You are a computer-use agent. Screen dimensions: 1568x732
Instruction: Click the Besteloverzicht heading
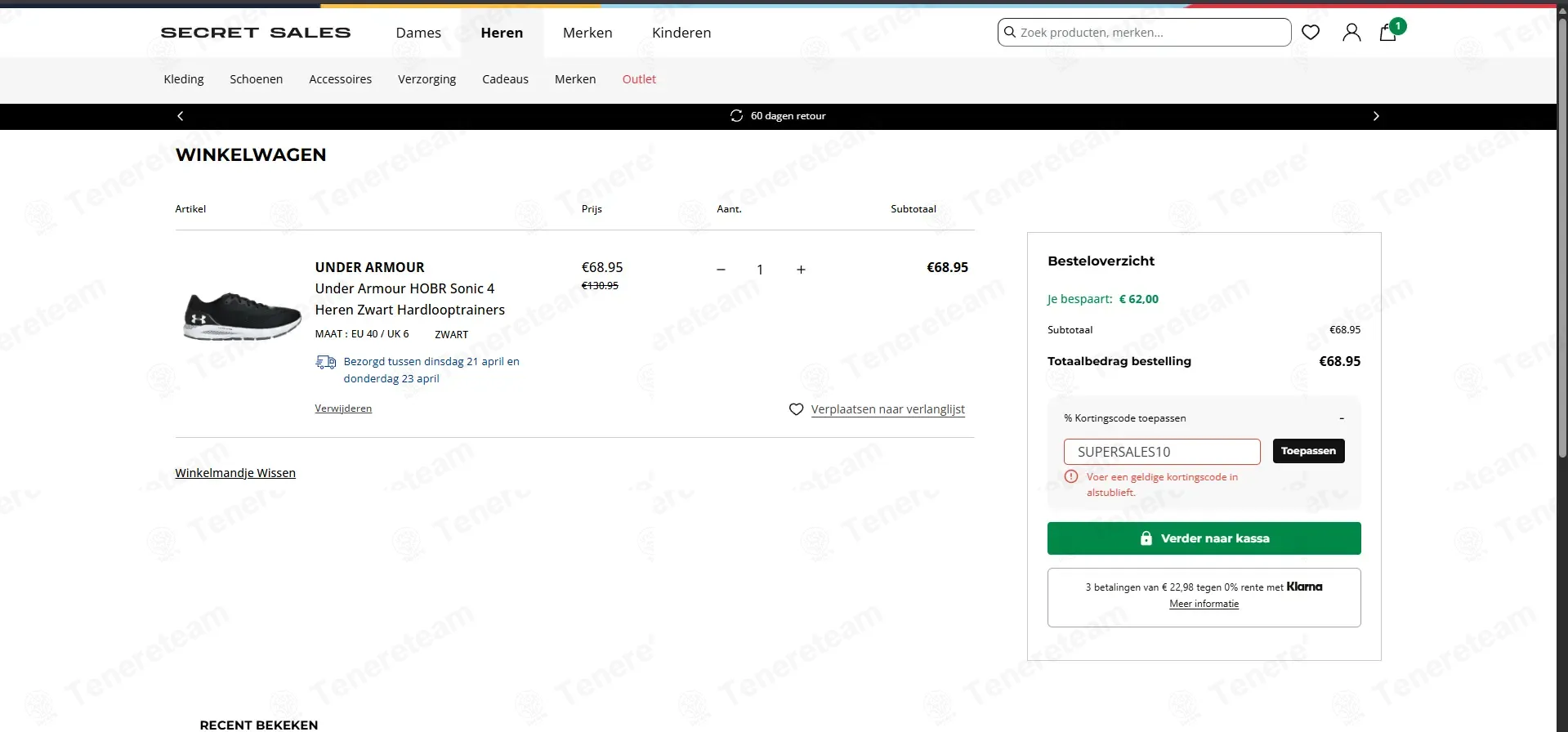[1101, 261]
